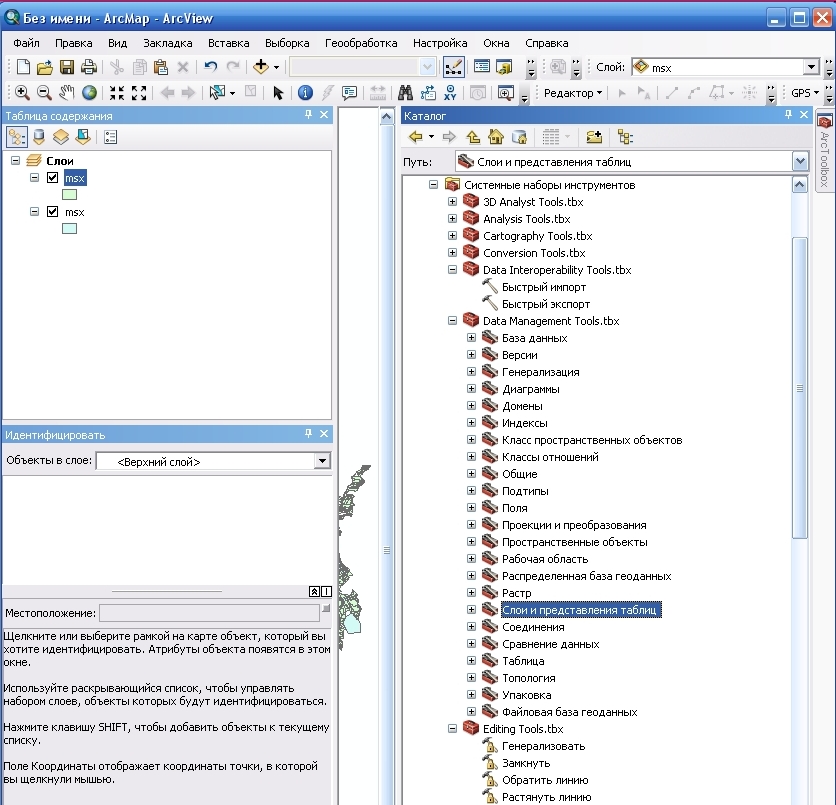Select the Identify tool with blue info icon
The height and width of the screenshot is (805, 836).
306,93
